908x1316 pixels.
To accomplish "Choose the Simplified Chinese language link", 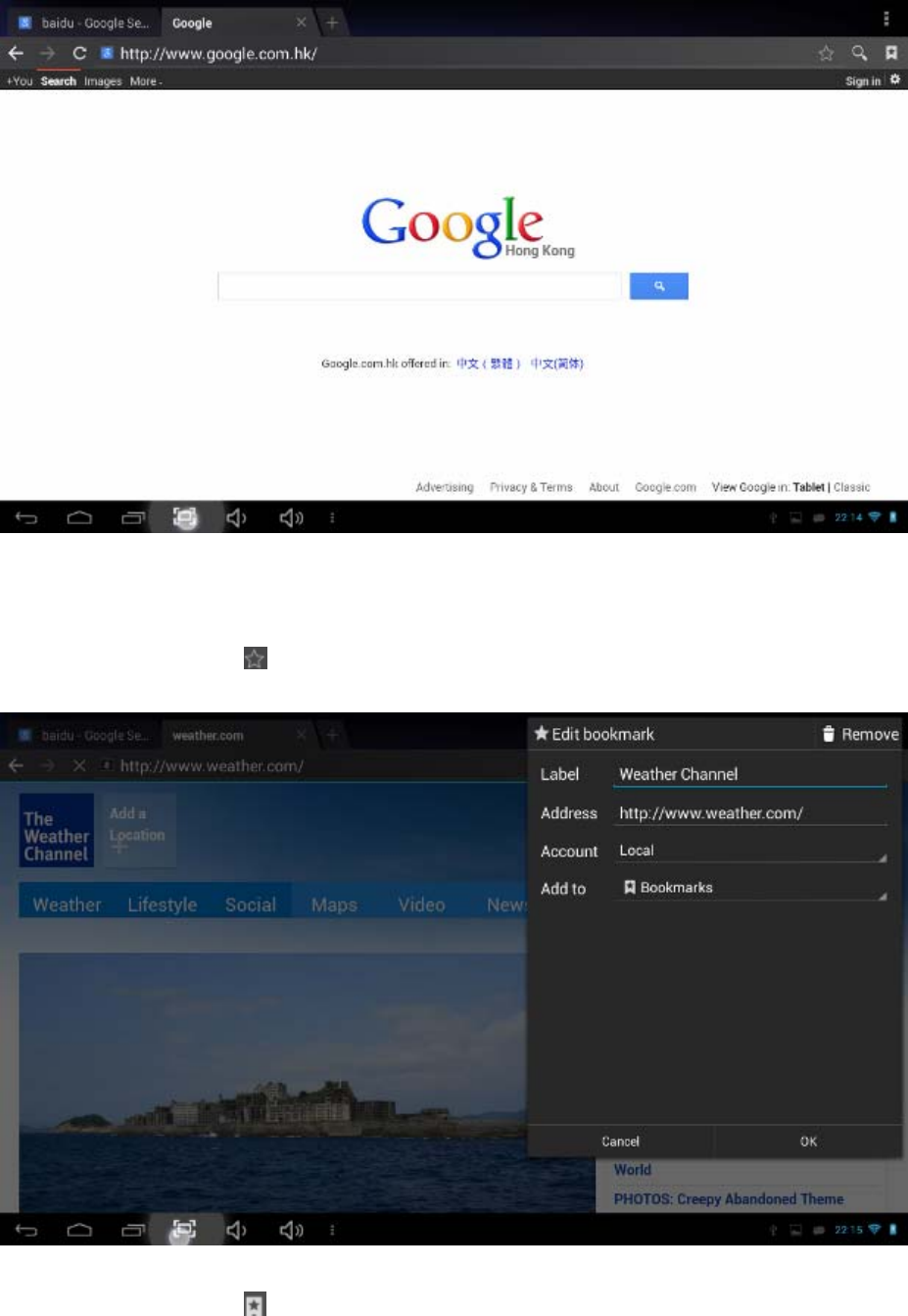I will click(x=557, y=364).
